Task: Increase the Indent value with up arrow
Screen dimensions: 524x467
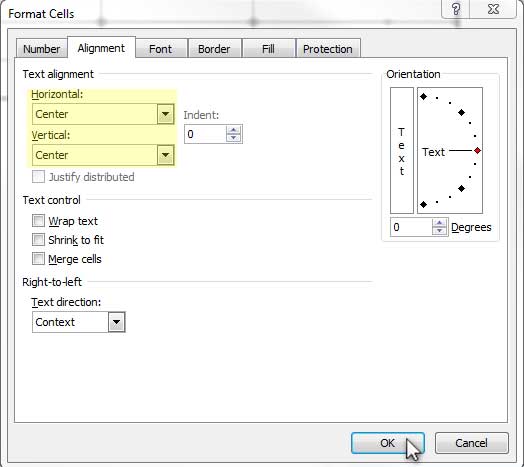Action: coord(234,130)
